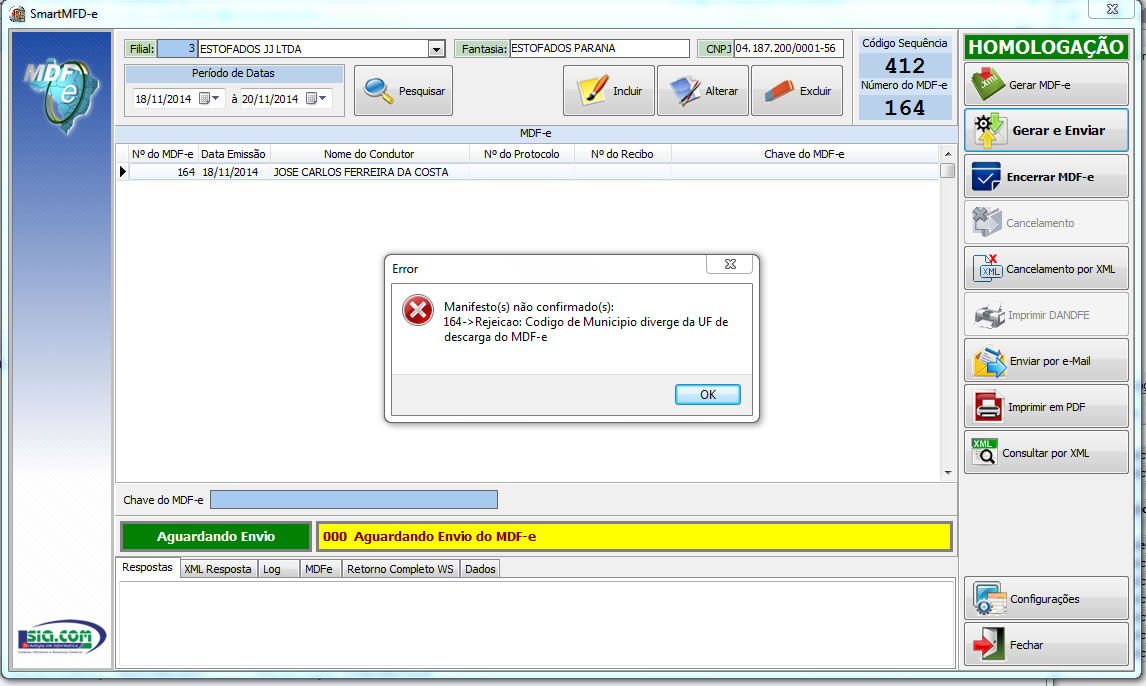1146x686 pixels.
Task: Click the Nome do Condutor column header
Action: (x=369, y=154)
